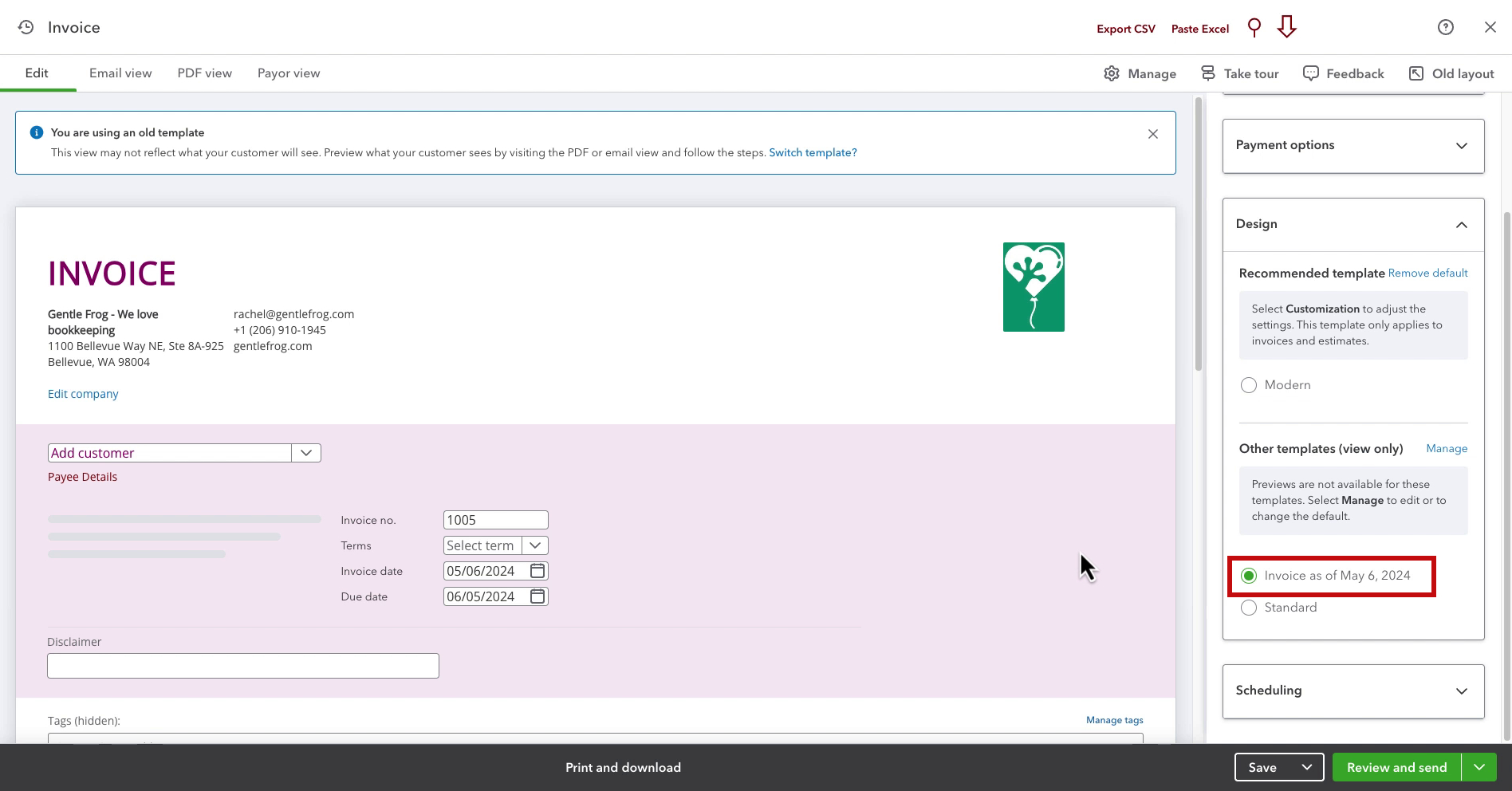Screen dimensions: 1512x791
Task: Click Manage link beside Other templates
Action: [x=1447, y=448]
